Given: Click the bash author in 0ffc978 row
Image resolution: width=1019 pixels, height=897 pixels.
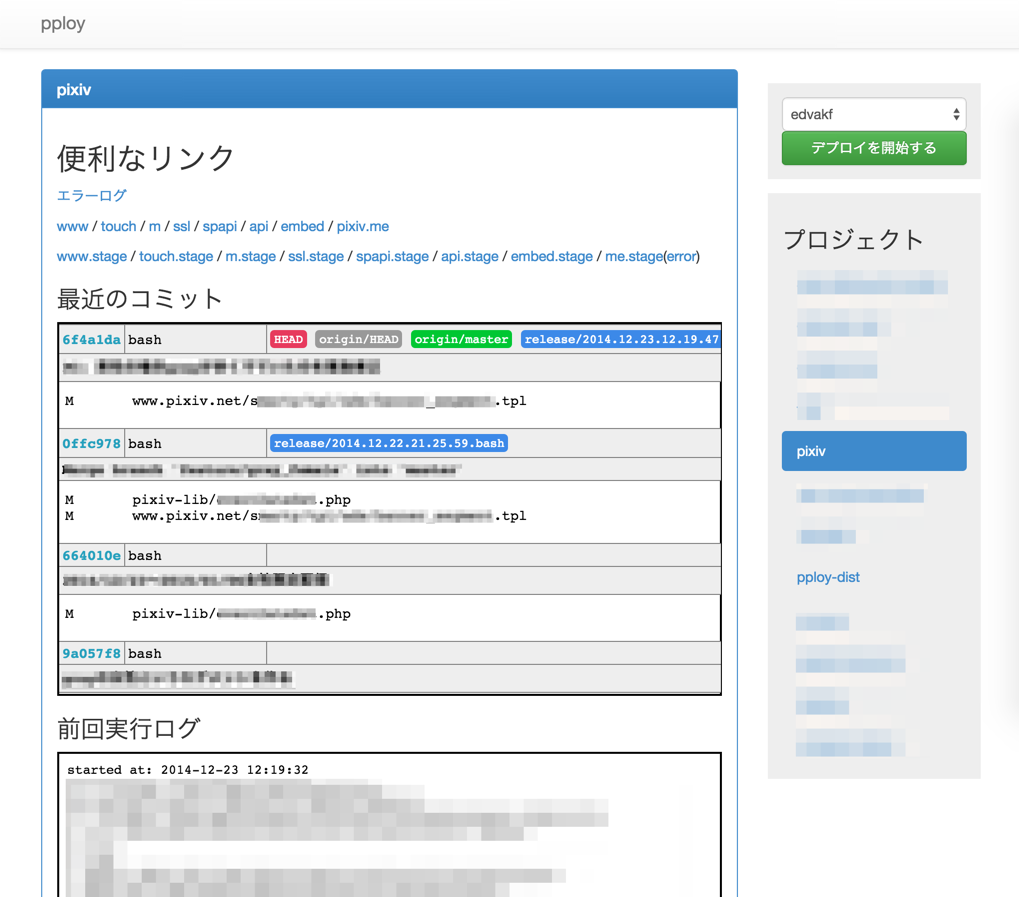Looking at the screenshot, I should (x=145, y=444).
